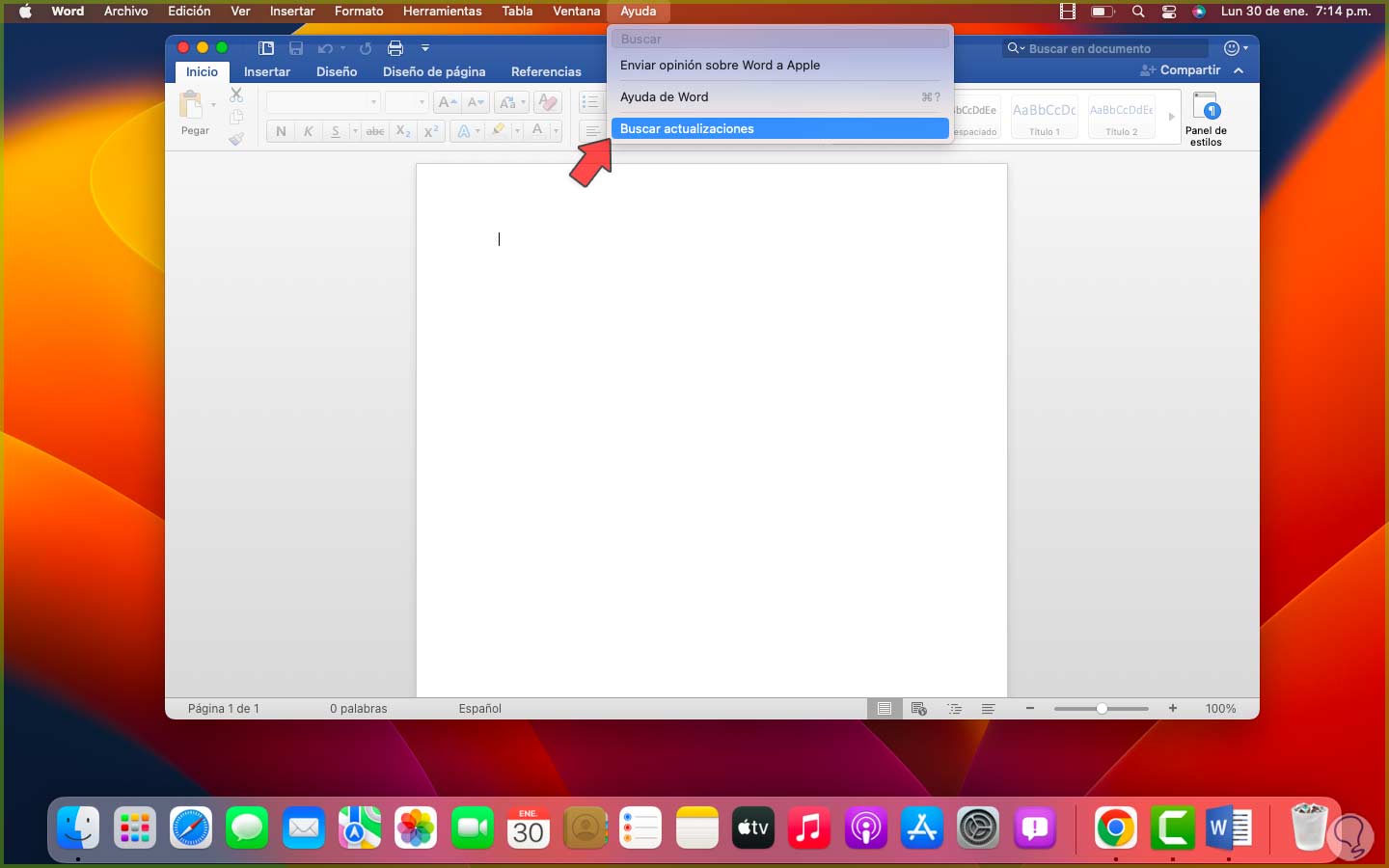Click the Pegar paste icon
Screen dimensions: 1389x868
pos(192,106)
